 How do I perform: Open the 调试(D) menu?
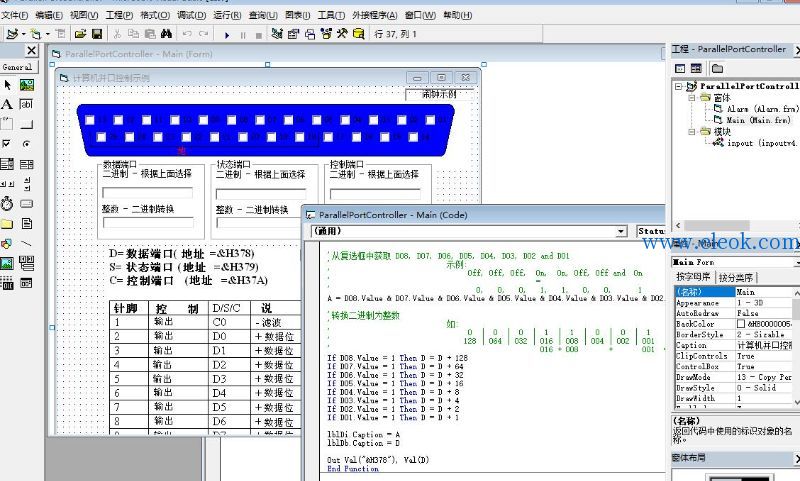pyautogui.click(x=191, y=15)
